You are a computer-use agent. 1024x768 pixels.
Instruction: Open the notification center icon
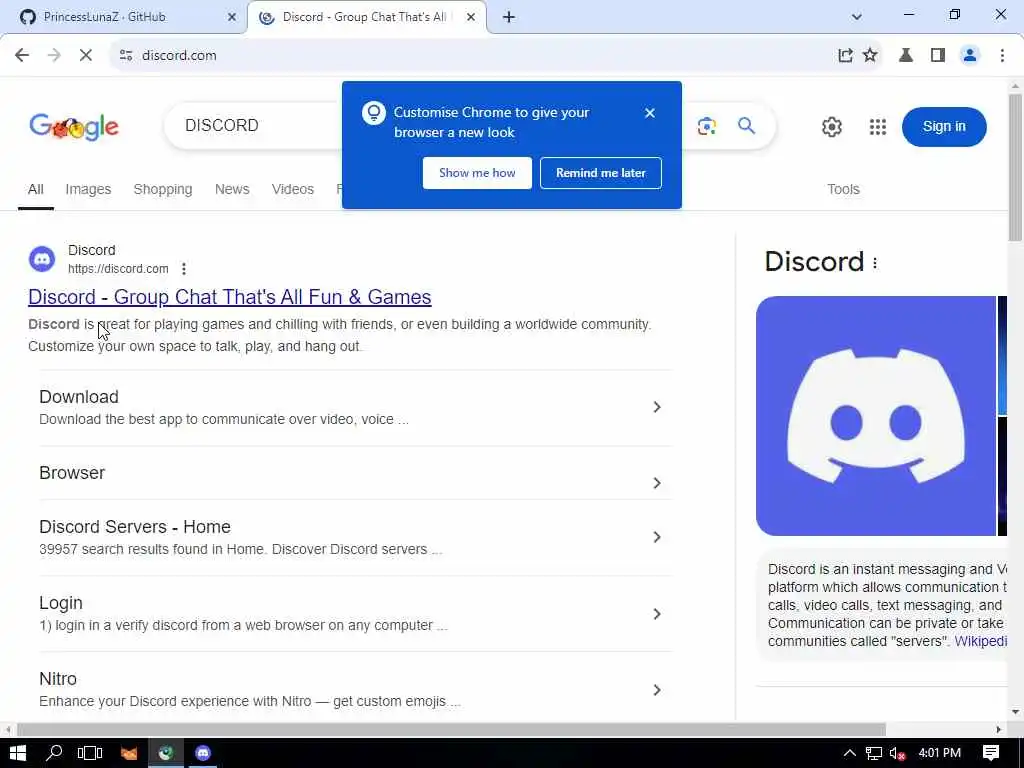[991, 753]
